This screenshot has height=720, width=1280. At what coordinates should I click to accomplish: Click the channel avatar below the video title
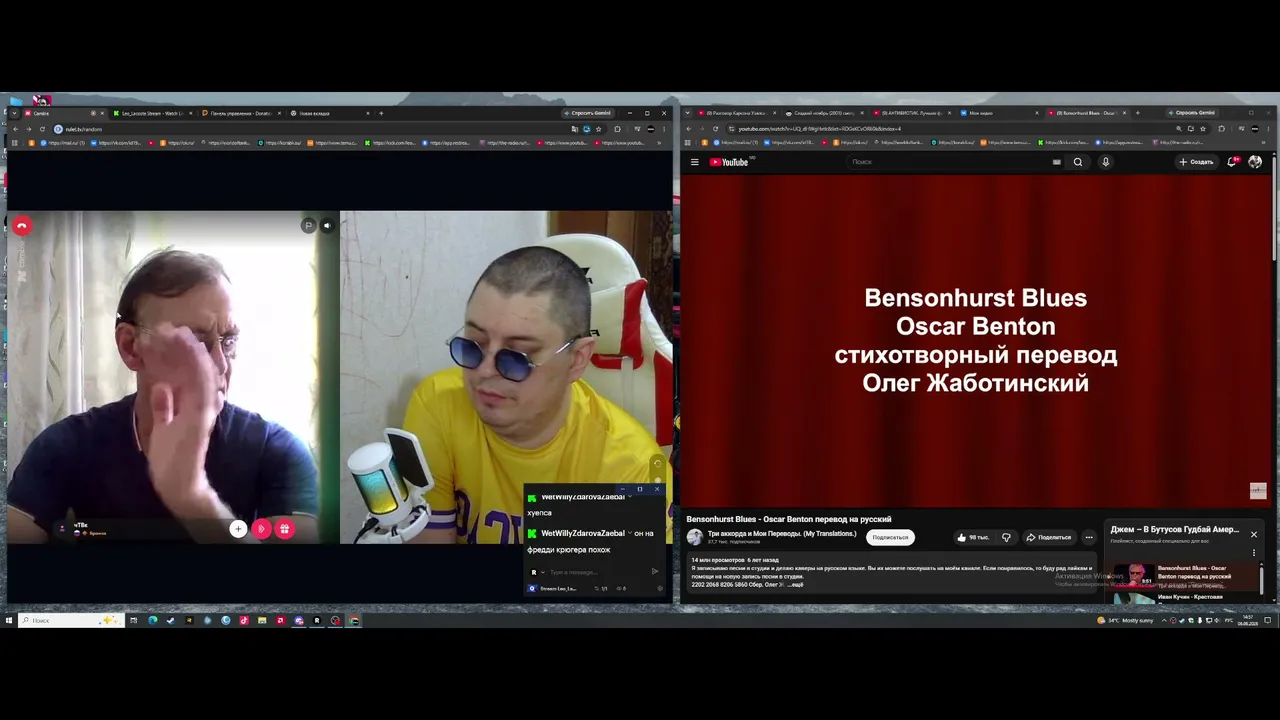(695, 537)
